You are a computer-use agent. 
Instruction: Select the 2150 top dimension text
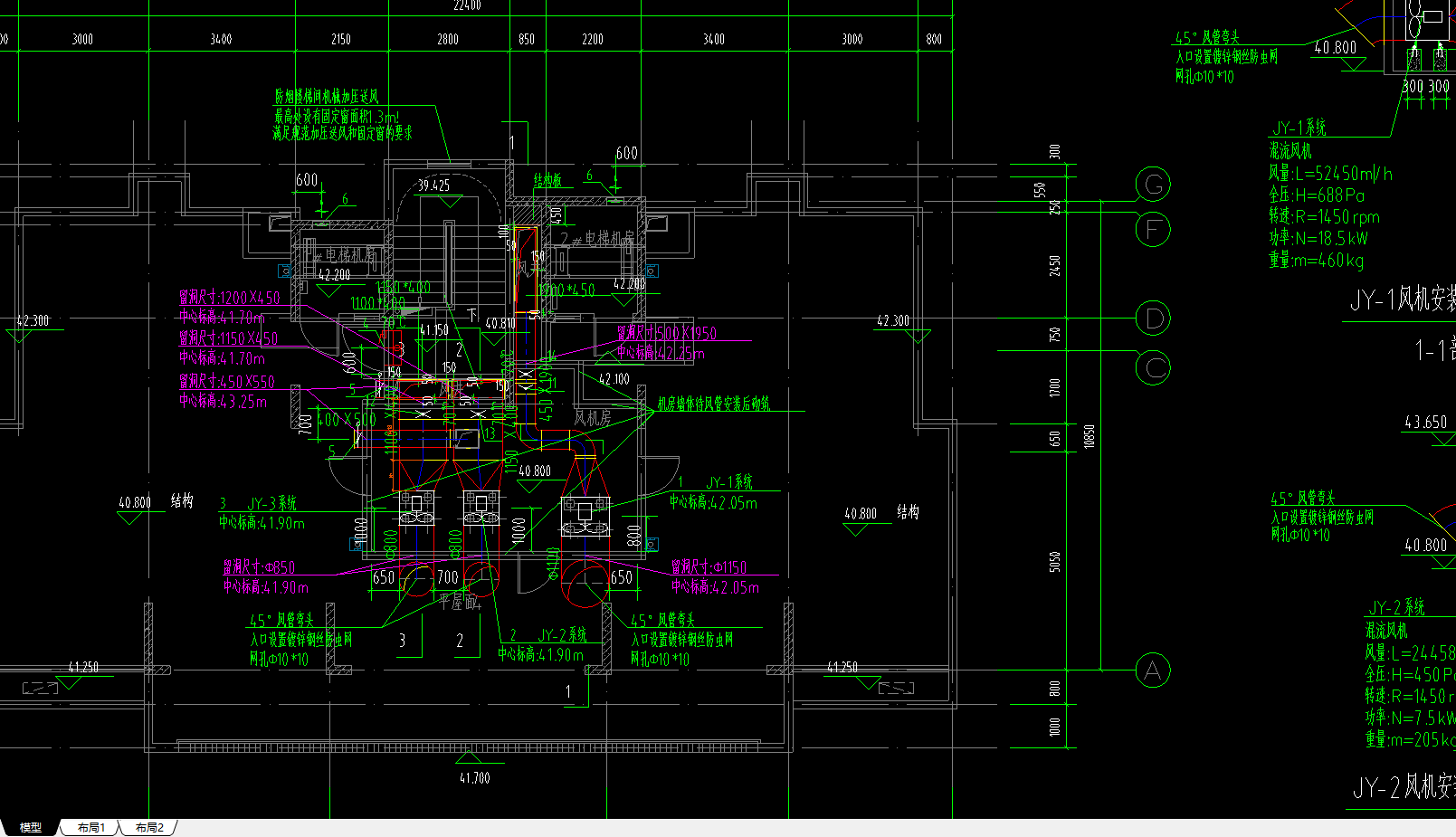(341, 39)
